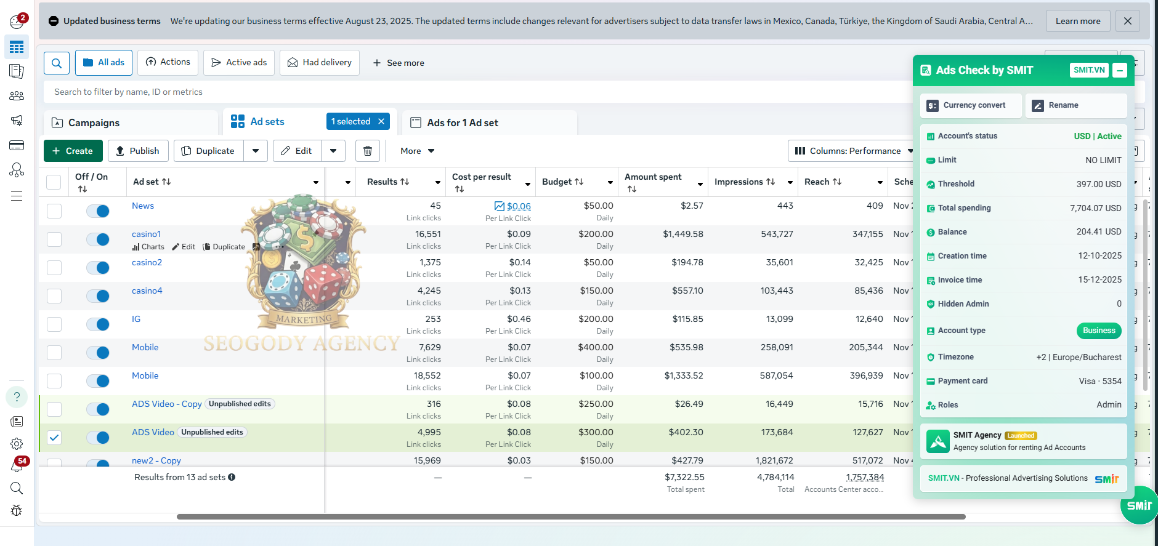1158x546 pixels.
Task: Expand the Edit button dropdown arrow
Action: (x=333, y=151)
